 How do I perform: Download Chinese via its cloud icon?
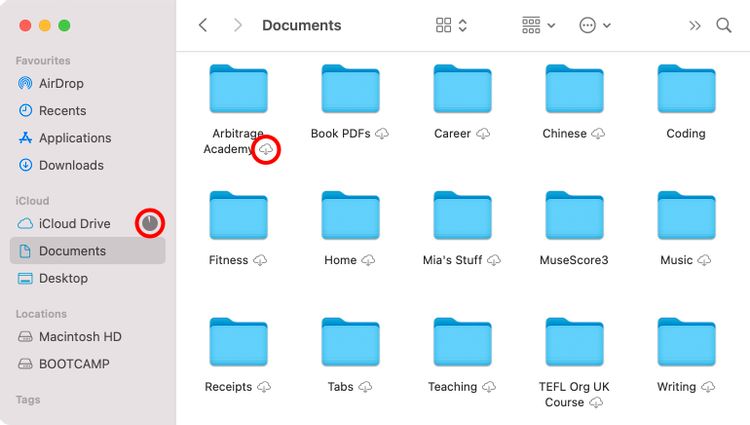598,133
